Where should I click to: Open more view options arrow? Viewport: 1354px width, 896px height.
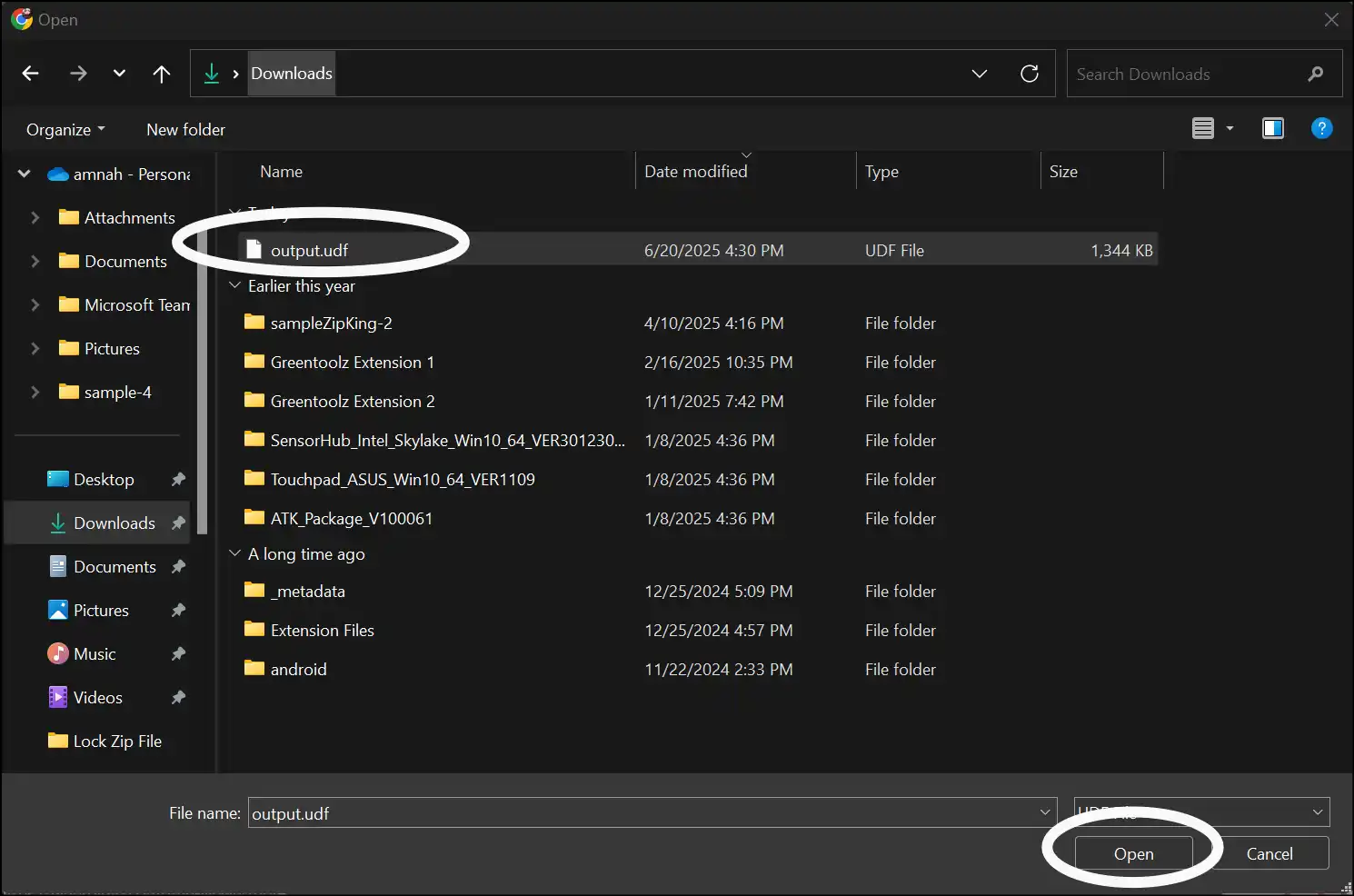point(1230,128)
